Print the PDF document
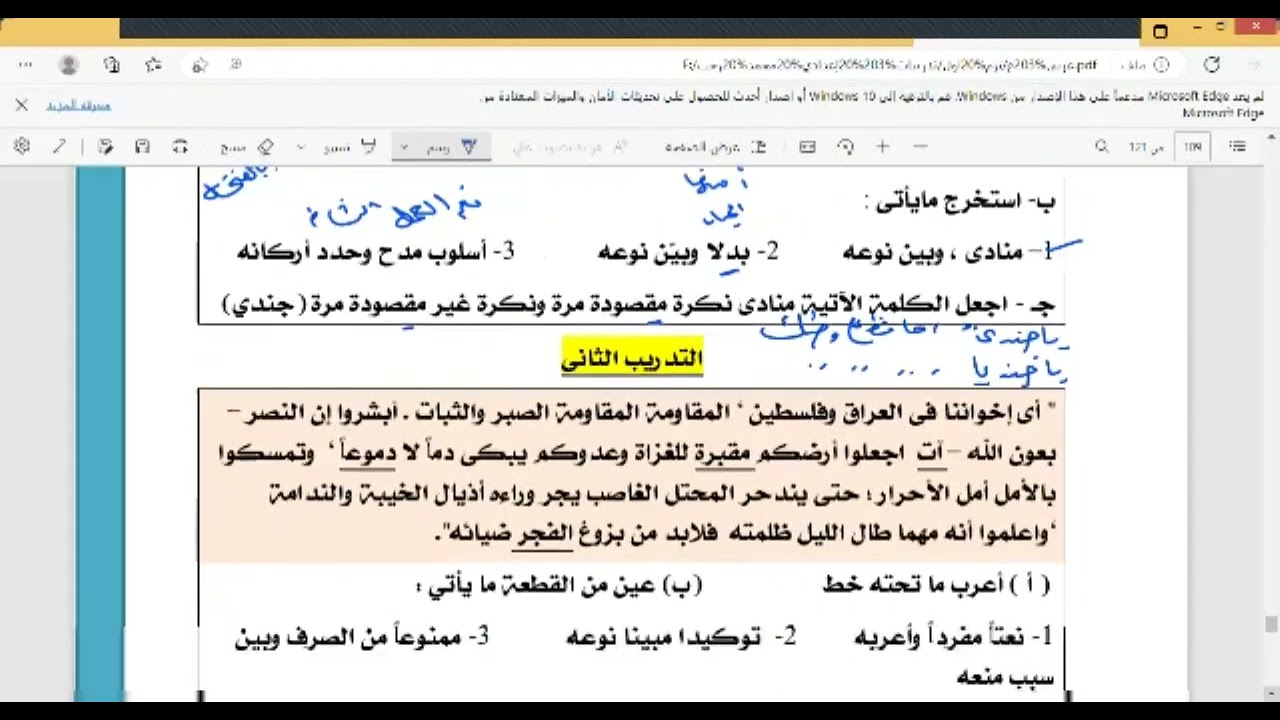 pos(180,147)
